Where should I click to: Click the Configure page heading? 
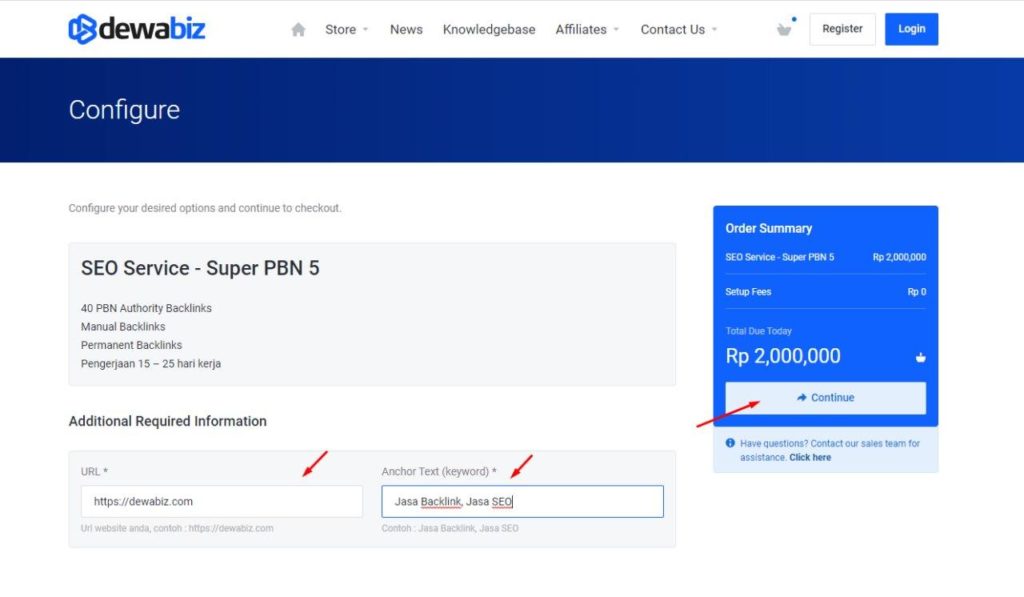click(x=124, y=110)
